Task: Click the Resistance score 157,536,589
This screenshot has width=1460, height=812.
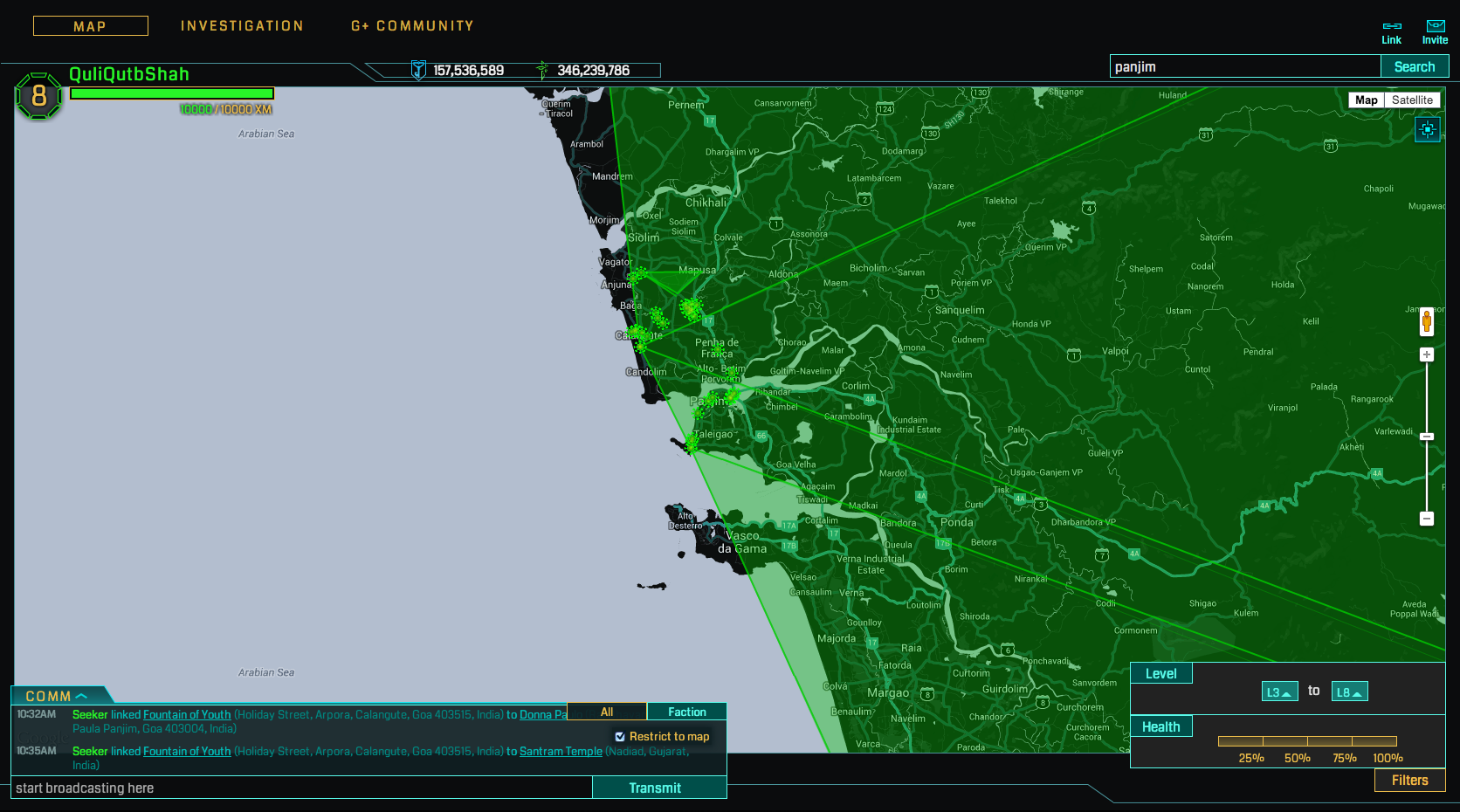Action: click(x=469, y=71)
